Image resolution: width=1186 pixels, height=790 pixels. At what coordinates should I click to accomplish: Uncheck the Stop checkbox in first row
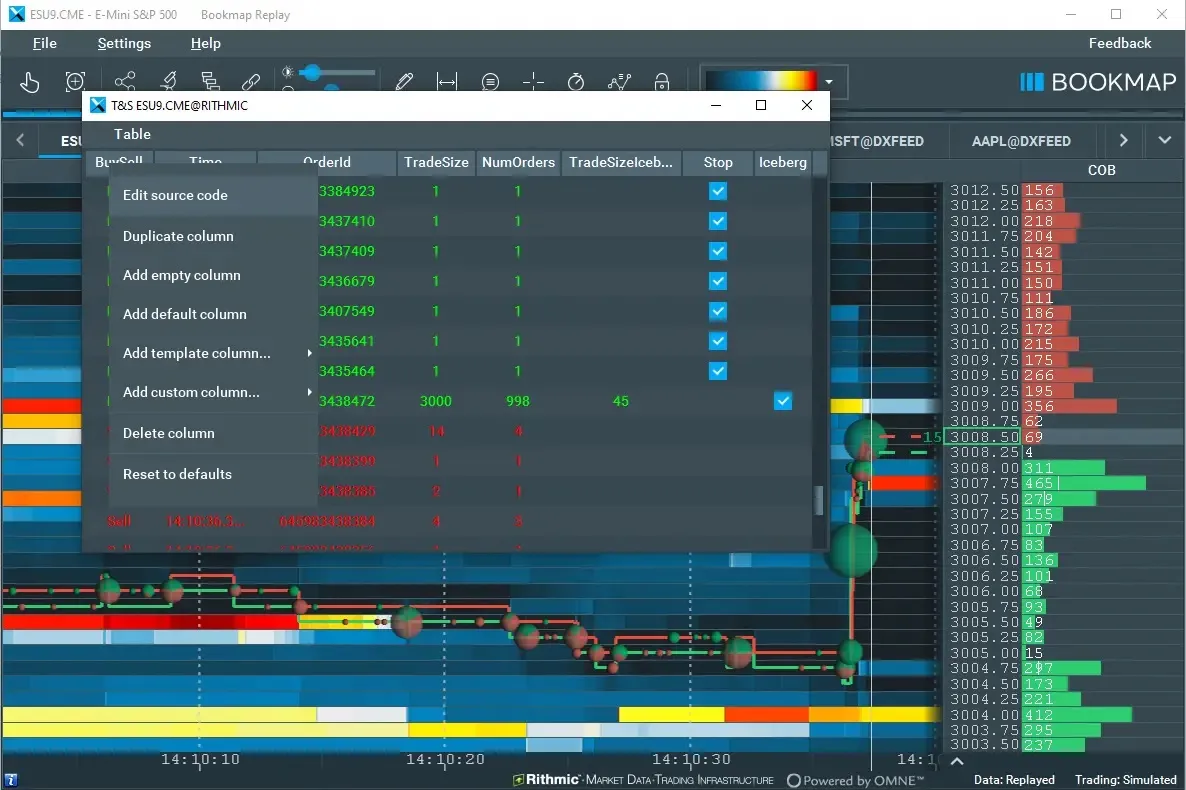coord(717,191)
